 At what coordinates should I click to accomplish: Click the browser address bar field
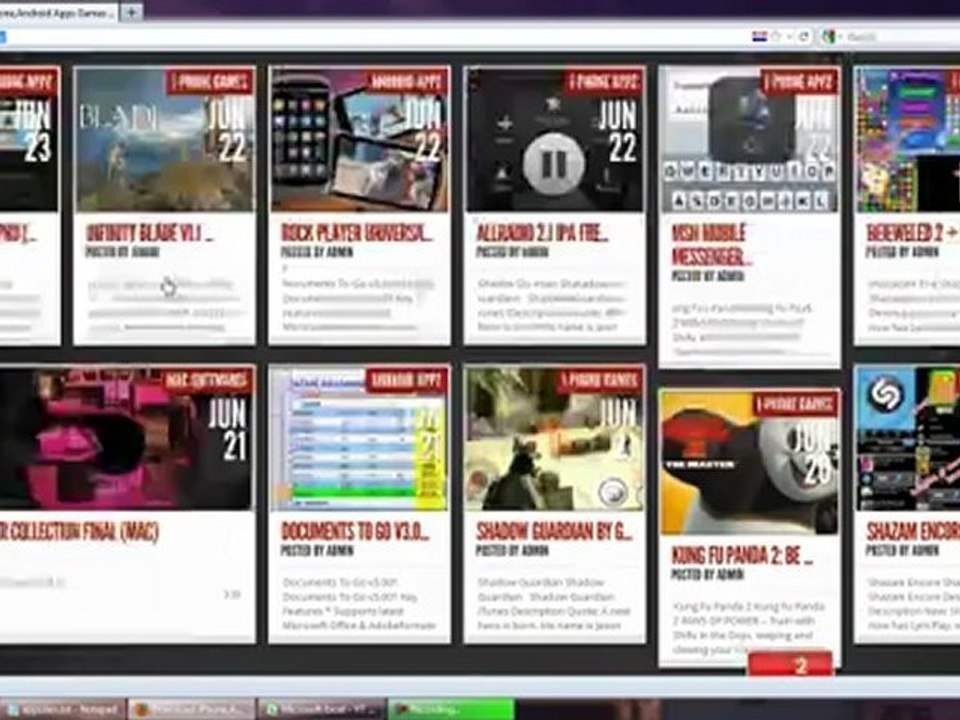pyautogui.click(x=373, y=37)
